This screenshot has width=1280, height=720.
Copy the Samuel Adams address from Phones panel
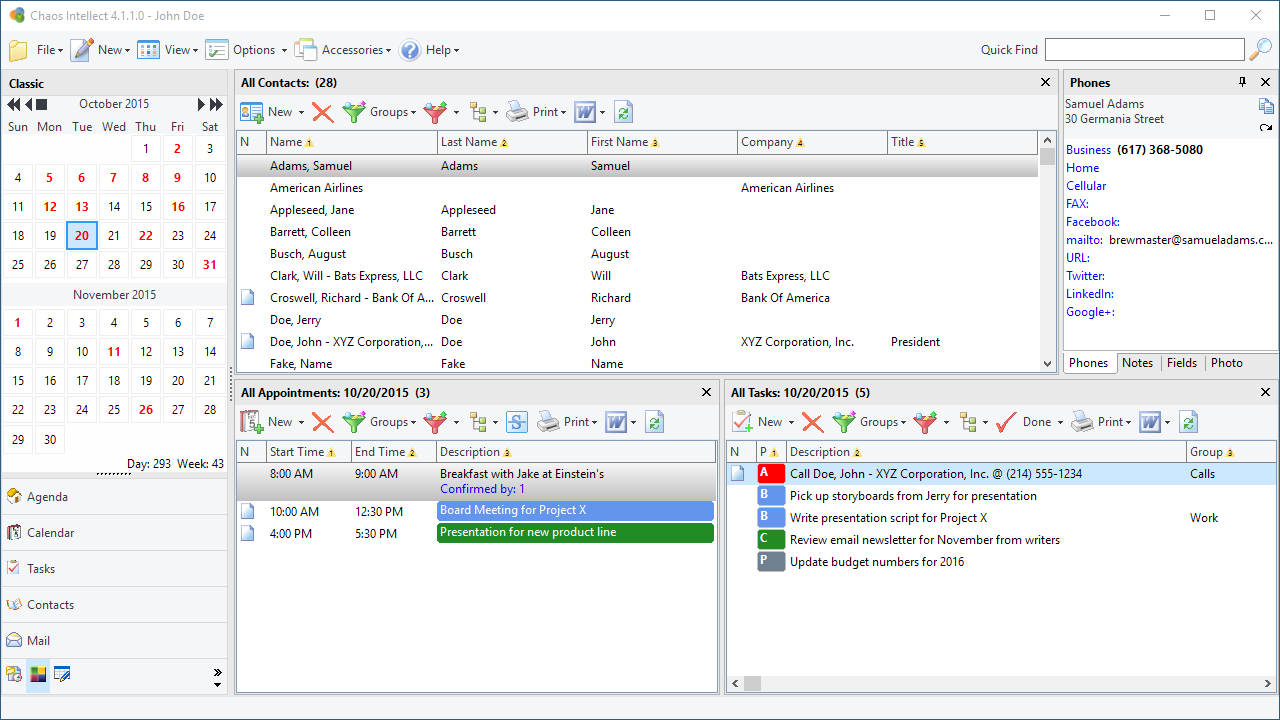point(1266,106)
